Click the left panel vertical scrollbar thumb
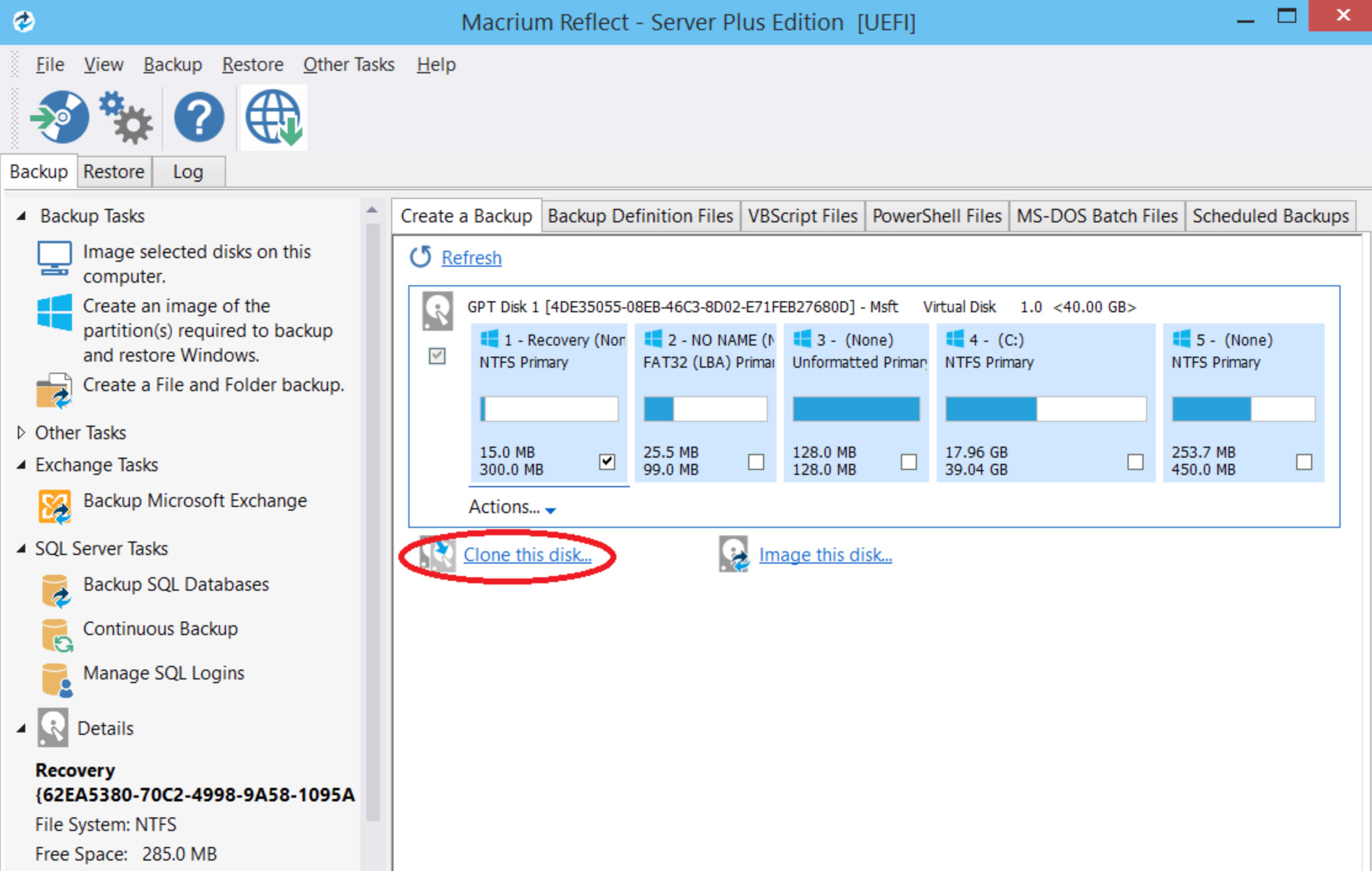1372x871 pixels. tap(373, 521)
